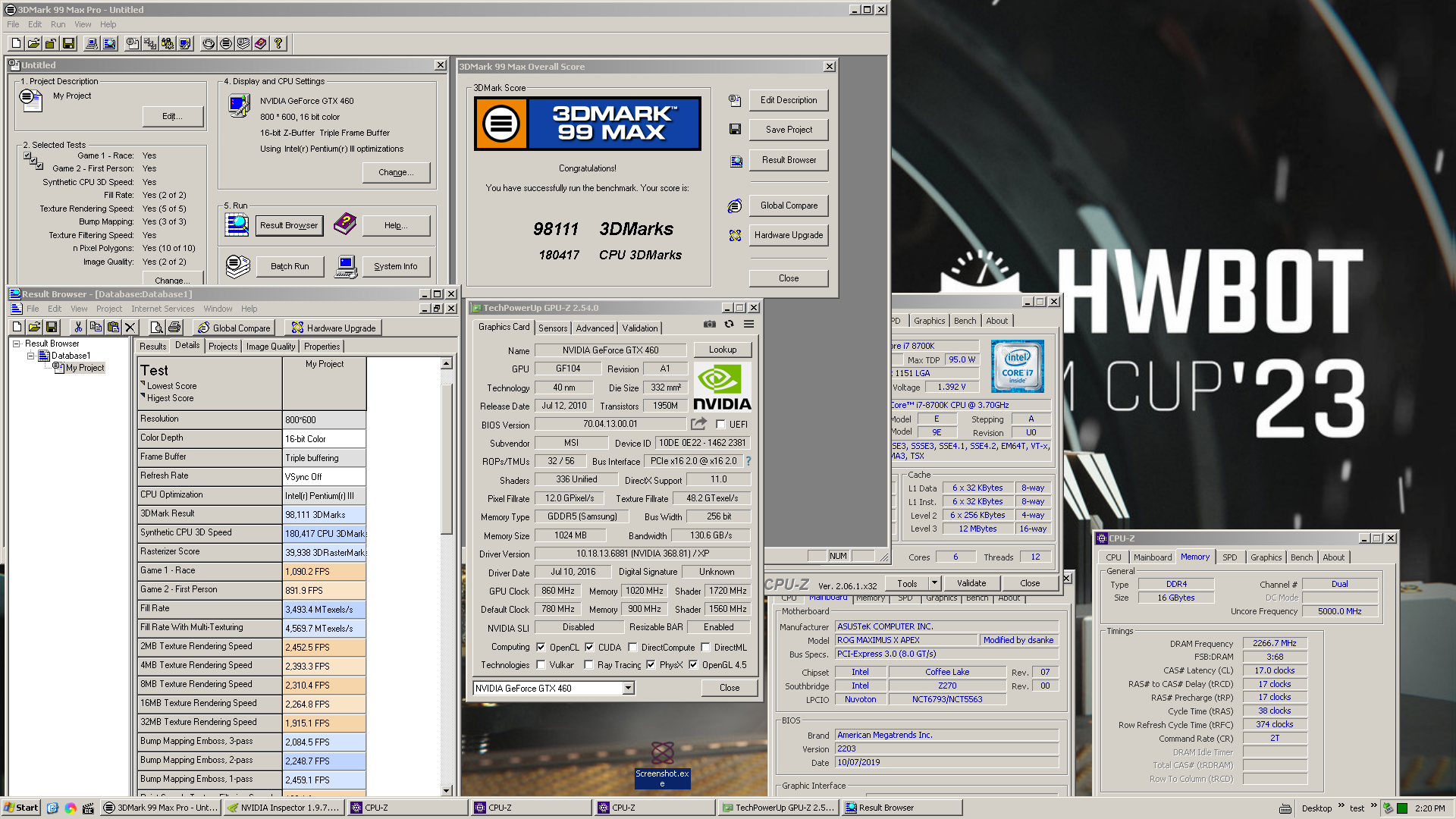Click Intel Core i7 logo in CPU-Z
The width and height of the screenshot is (1456, 819).
tap(1017, 366)
